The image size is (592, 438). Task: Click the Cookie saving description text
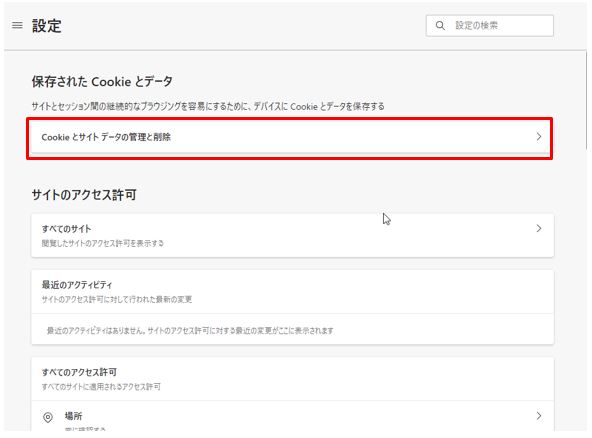tap(208, 106)
